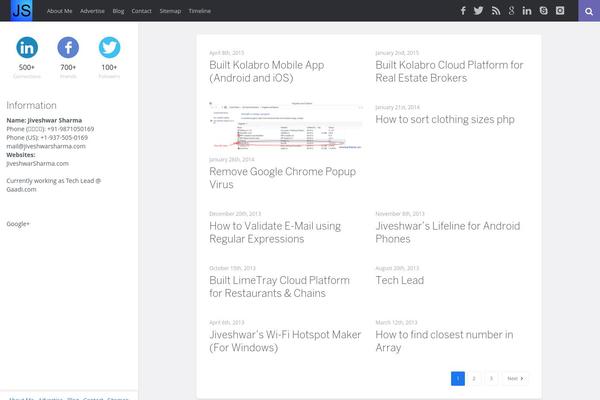The image size is (600, 400).
Task: Open the RSS feed icon
Action: pos(495,11)
